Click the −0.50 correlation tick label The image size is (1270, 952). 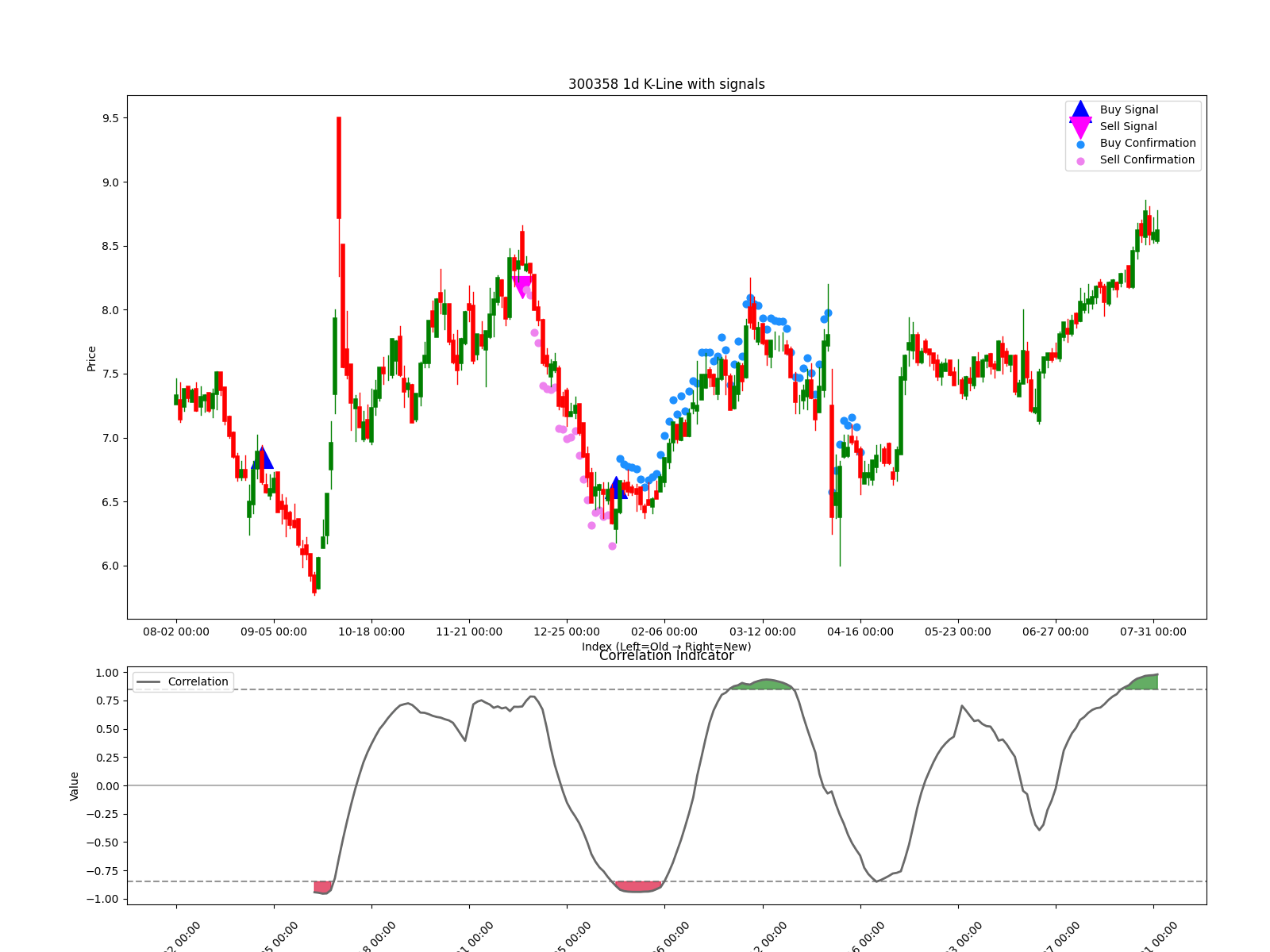coord(103,843)
